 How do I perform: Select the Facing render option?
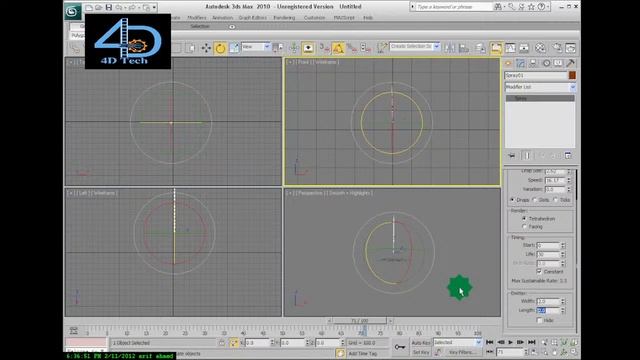pos(524,227)
